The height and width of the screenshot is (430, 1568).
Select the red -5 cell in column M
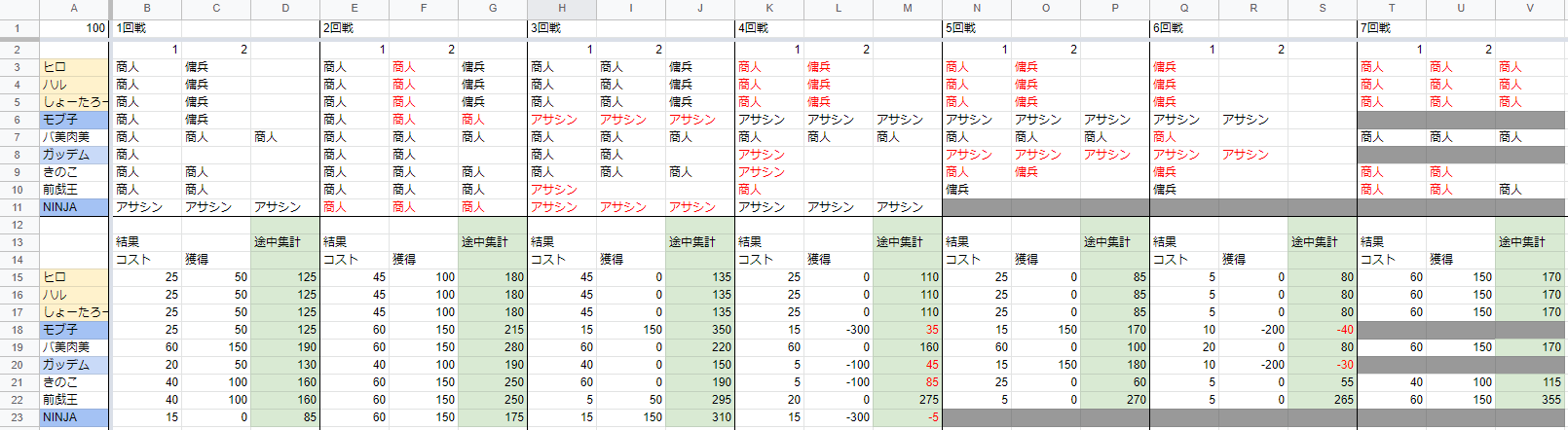click(x=907, y=417)
